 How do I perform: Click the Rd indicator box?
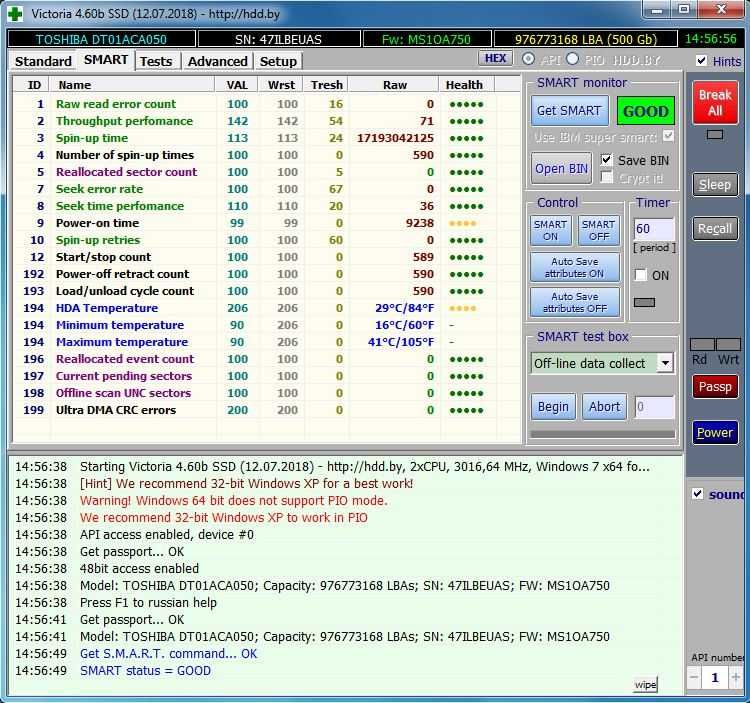pos(702,344)
